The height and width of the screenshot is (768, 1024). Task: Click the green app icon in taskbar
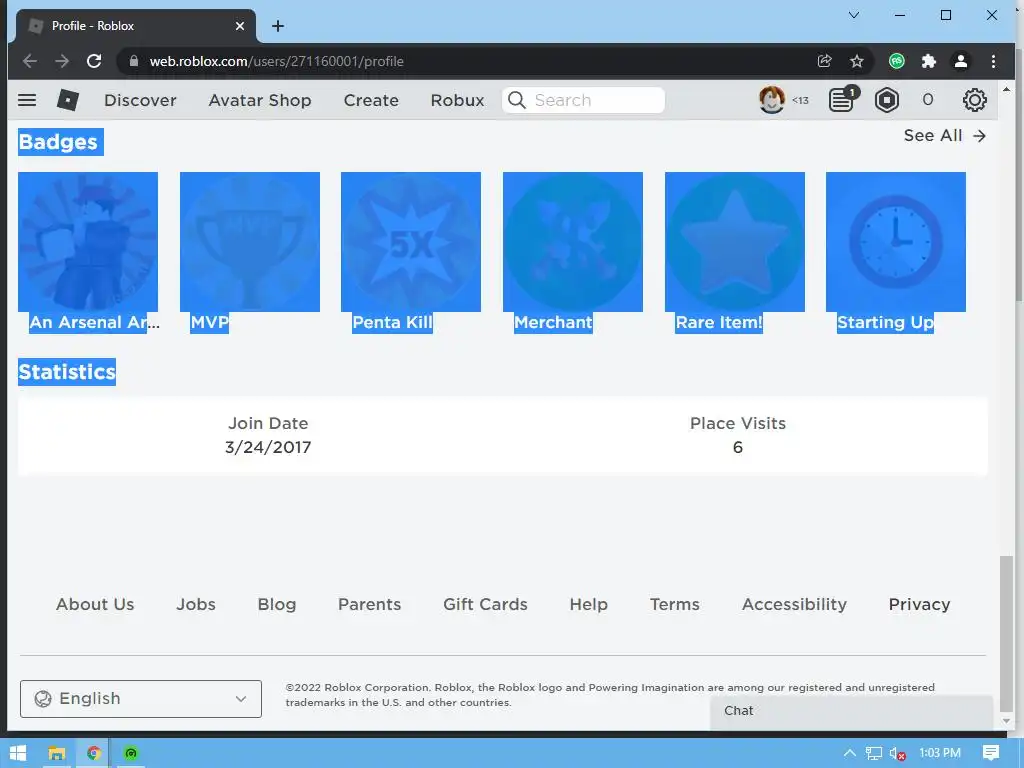pyautogui.click(x=131, y=753)
